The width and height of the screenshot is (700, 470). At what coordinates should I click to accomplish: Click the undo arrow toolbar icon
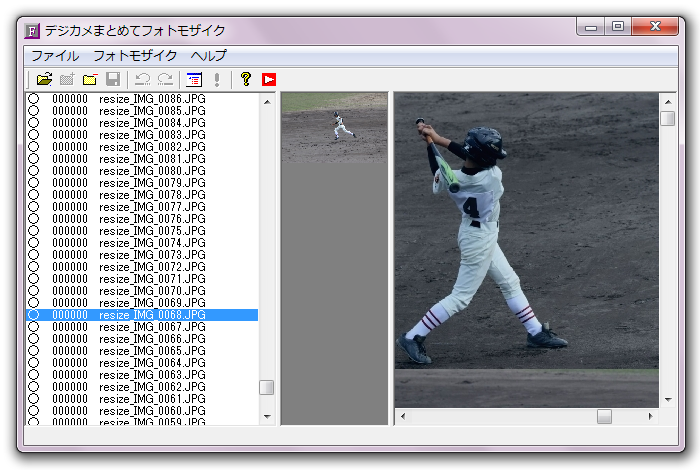coord(142,79)
